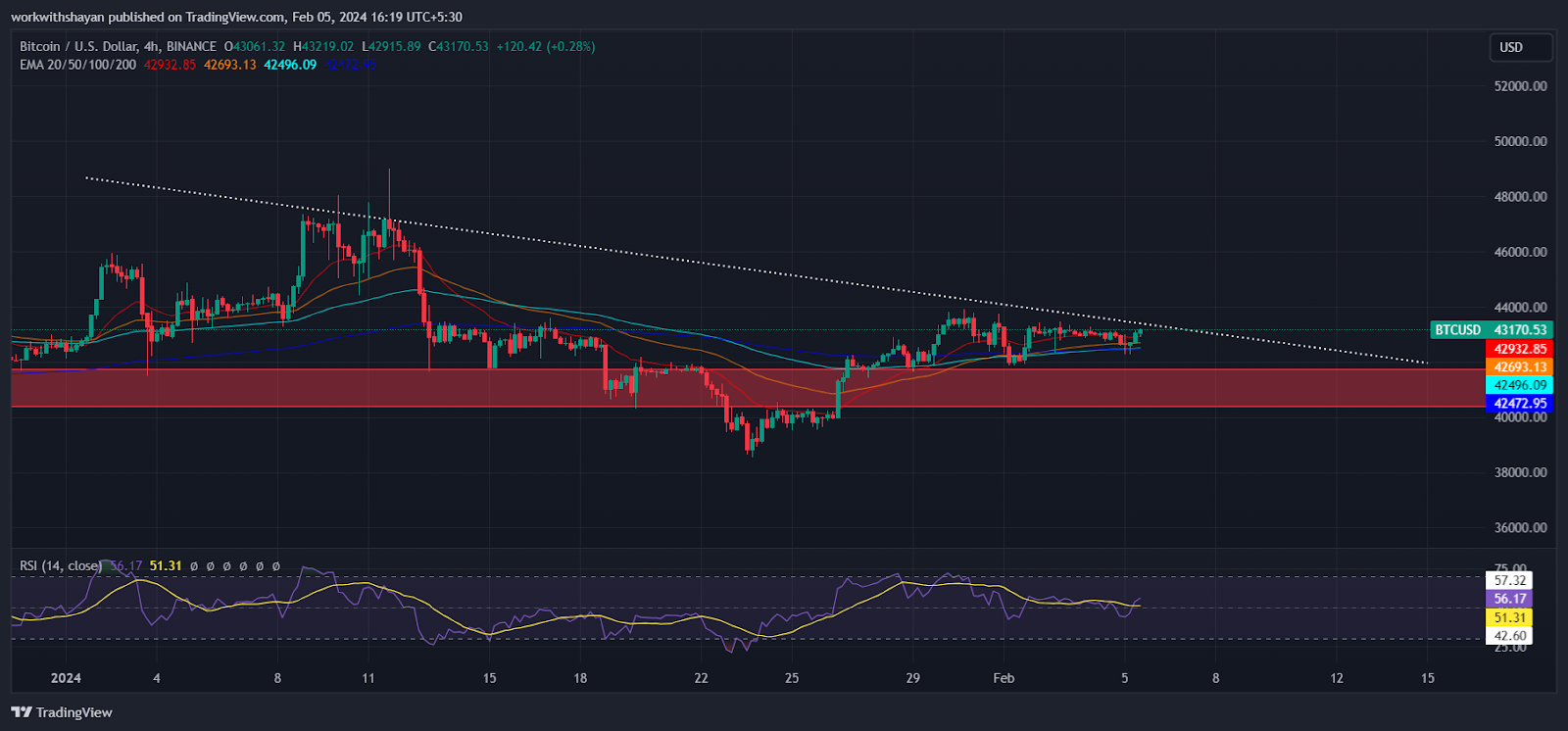Click the red 42932.85 EMA price tag
This screenshot has height=731, width=1568.
(1519, 349)
